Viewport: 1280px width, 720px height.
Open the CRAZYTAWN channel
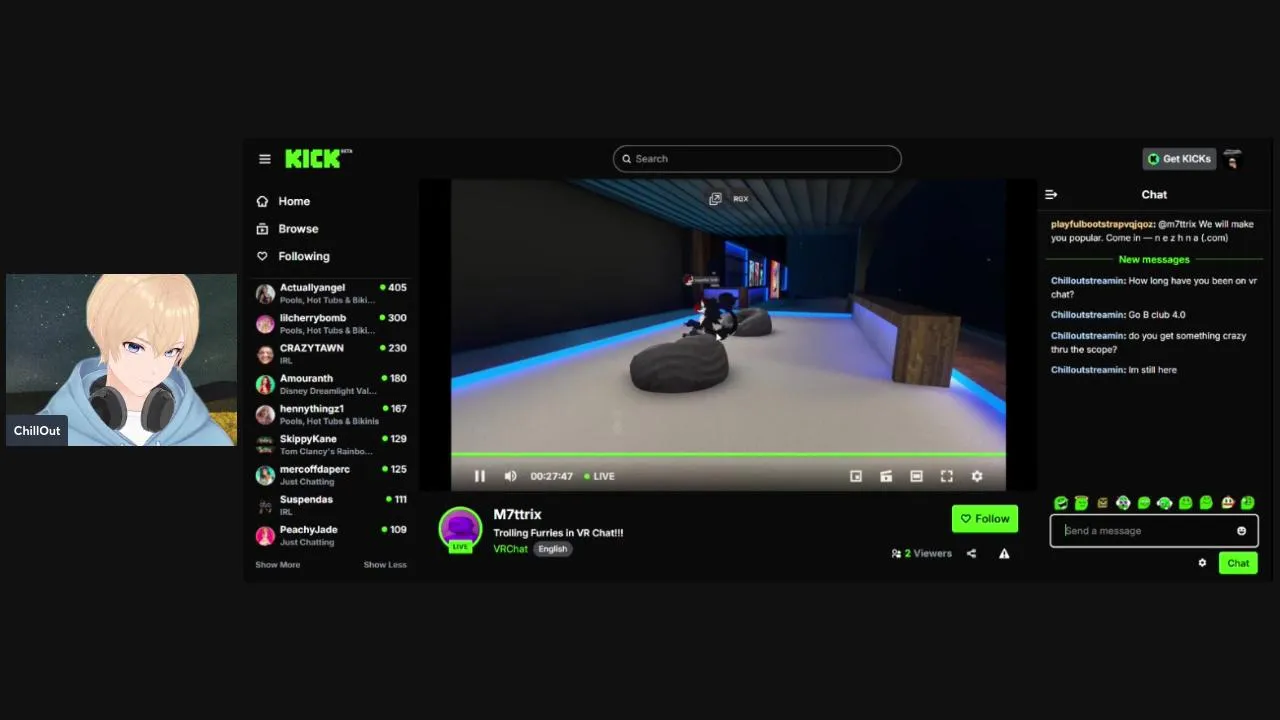tap(332, 354)
